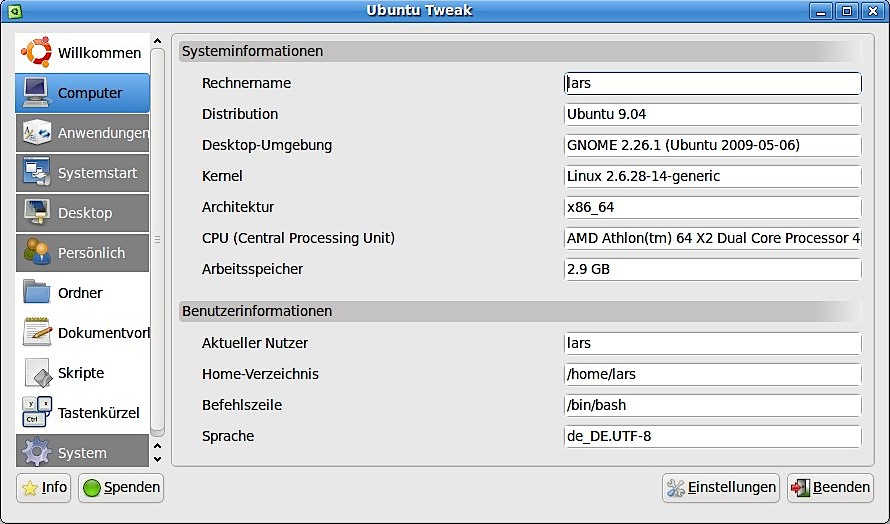Click the CPU (Central Processing Unit) label
890x524 pixels.
pyautogui.click(x=298, y=238)
